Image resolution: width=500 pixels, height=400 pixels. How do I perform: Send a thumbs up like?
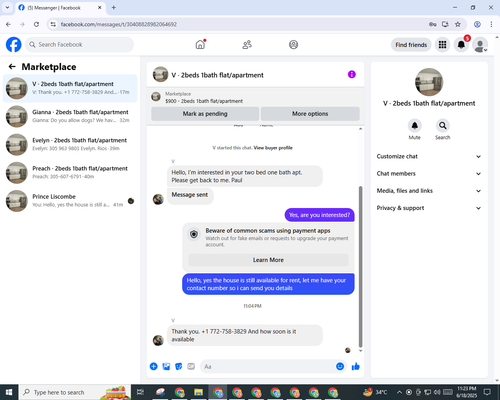click(356, 366)
